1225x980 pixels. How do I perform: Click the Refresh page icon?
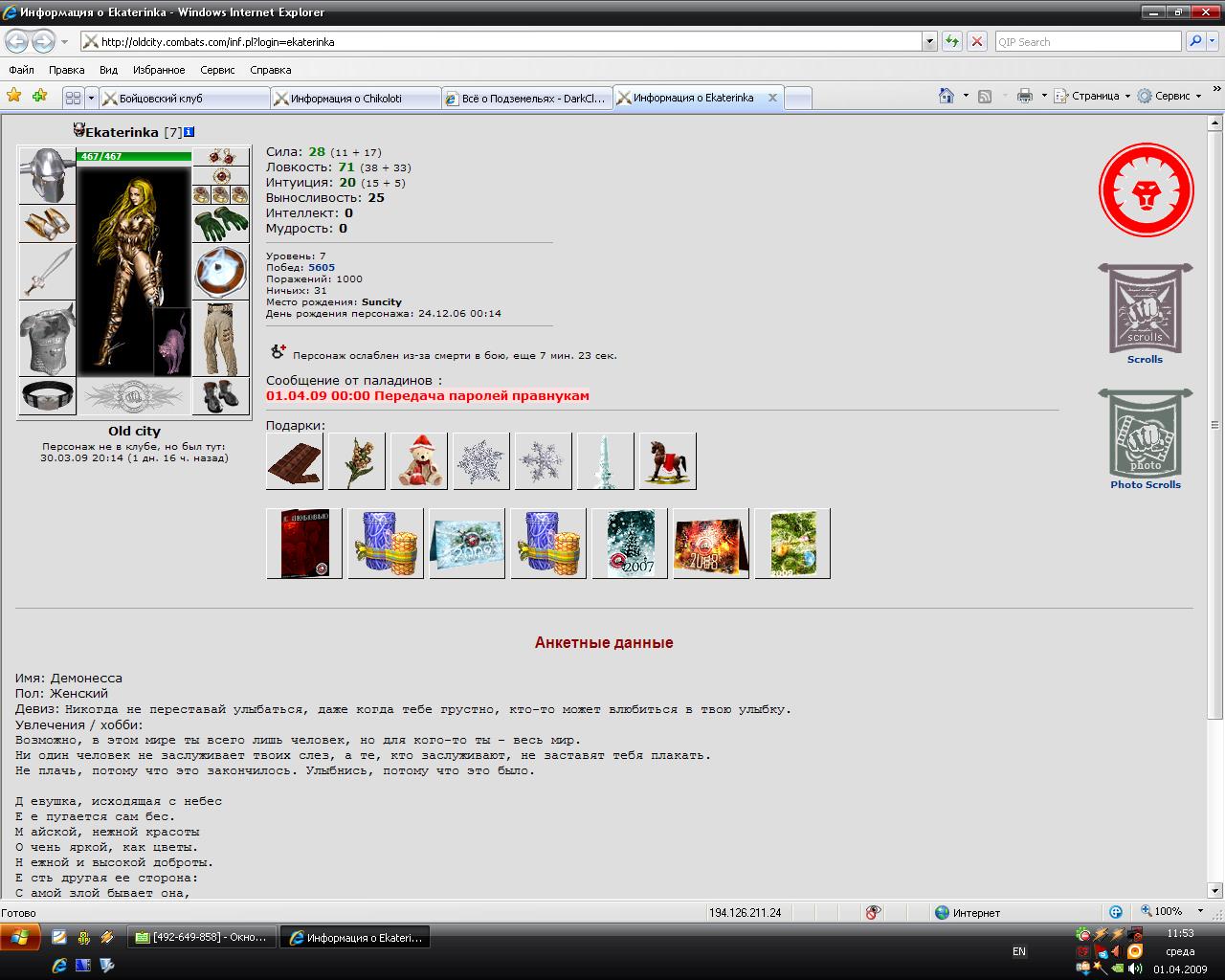click(951, 41)
